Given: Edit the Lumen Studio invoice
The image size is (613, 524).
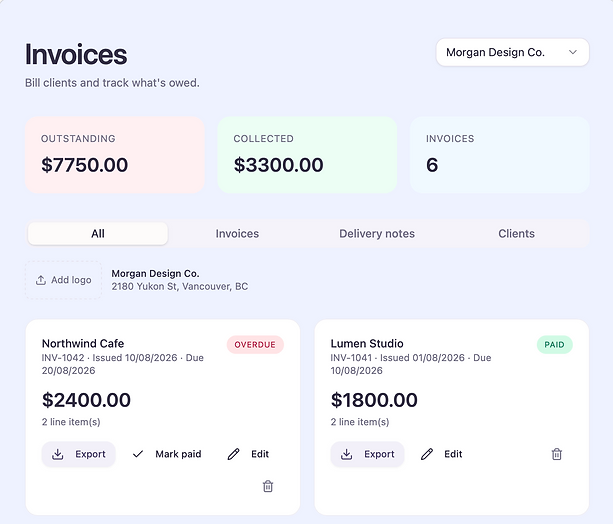Looking at the screenshot, I should click(442, 454).
